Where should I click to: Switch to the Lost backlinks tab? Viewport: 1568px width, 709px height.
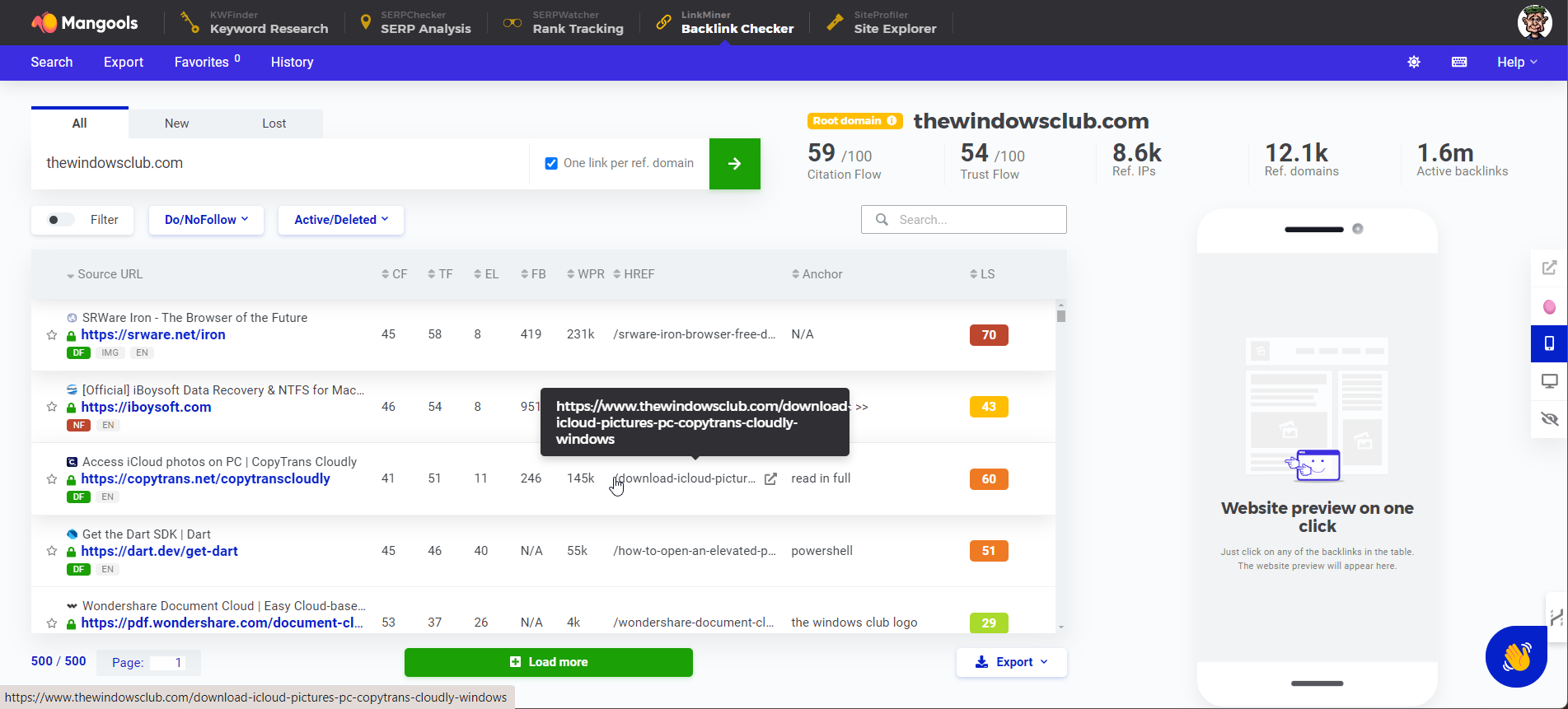click(274, 124)
